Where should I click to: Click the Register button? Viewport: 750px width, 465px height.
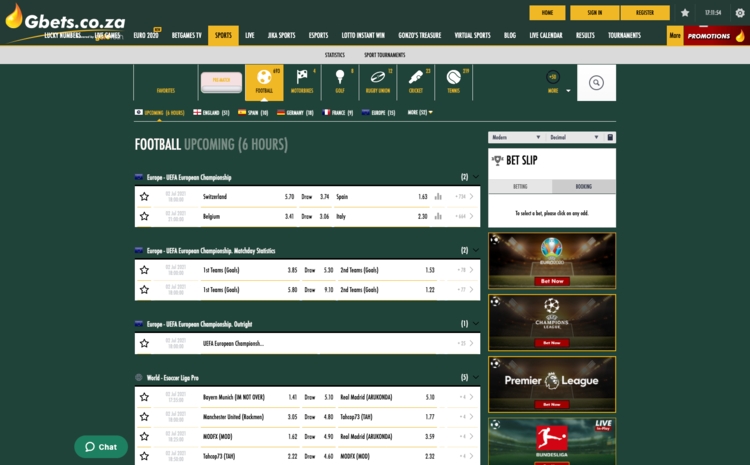(x=645, y=13)
